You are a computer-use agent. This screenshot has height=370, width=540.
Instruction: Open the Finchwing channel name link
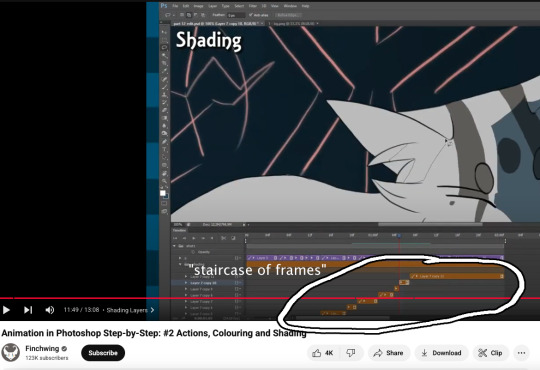(x=42, y=349)
